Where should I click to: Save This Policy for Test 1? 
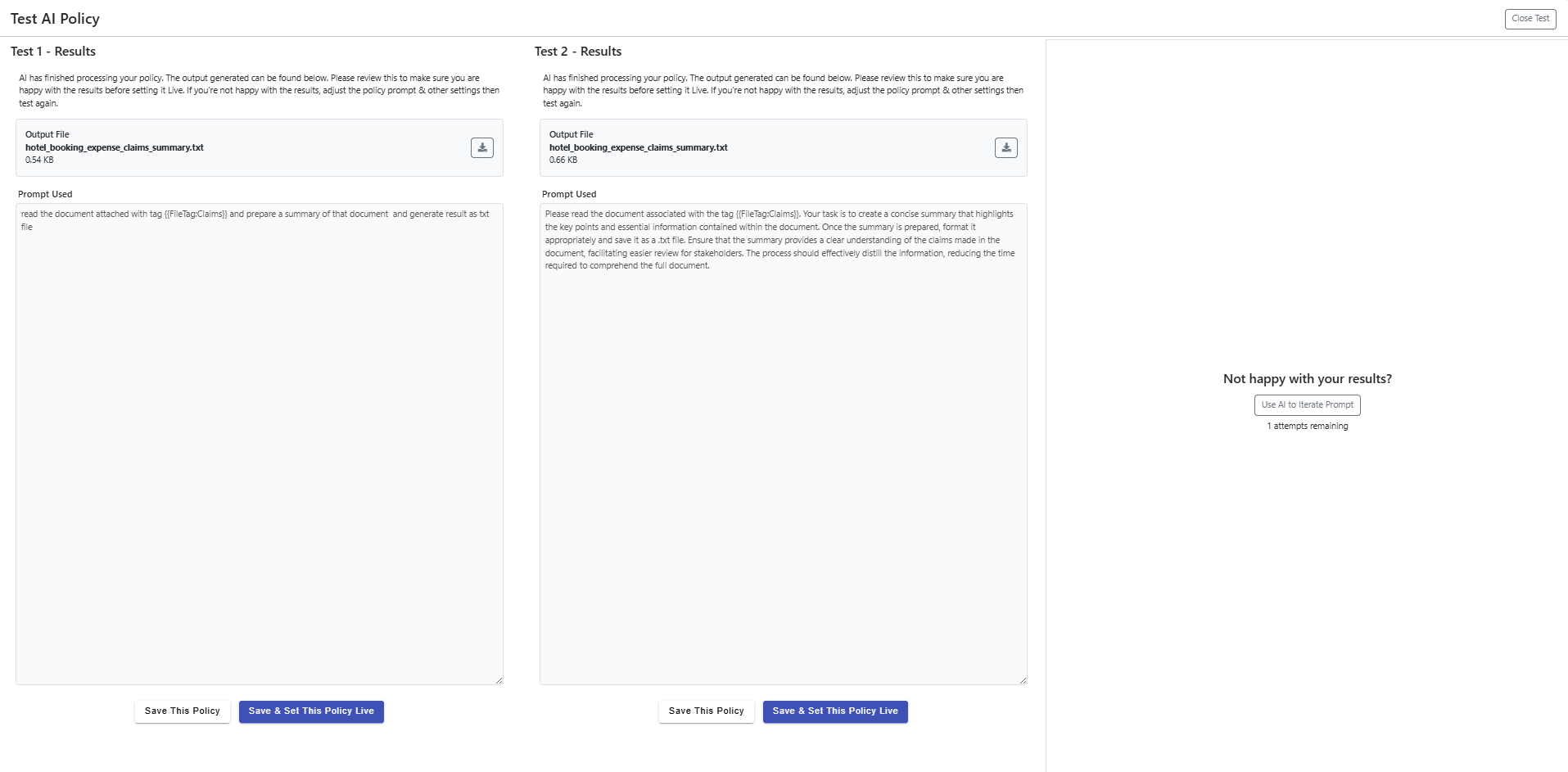pos(182,711)
